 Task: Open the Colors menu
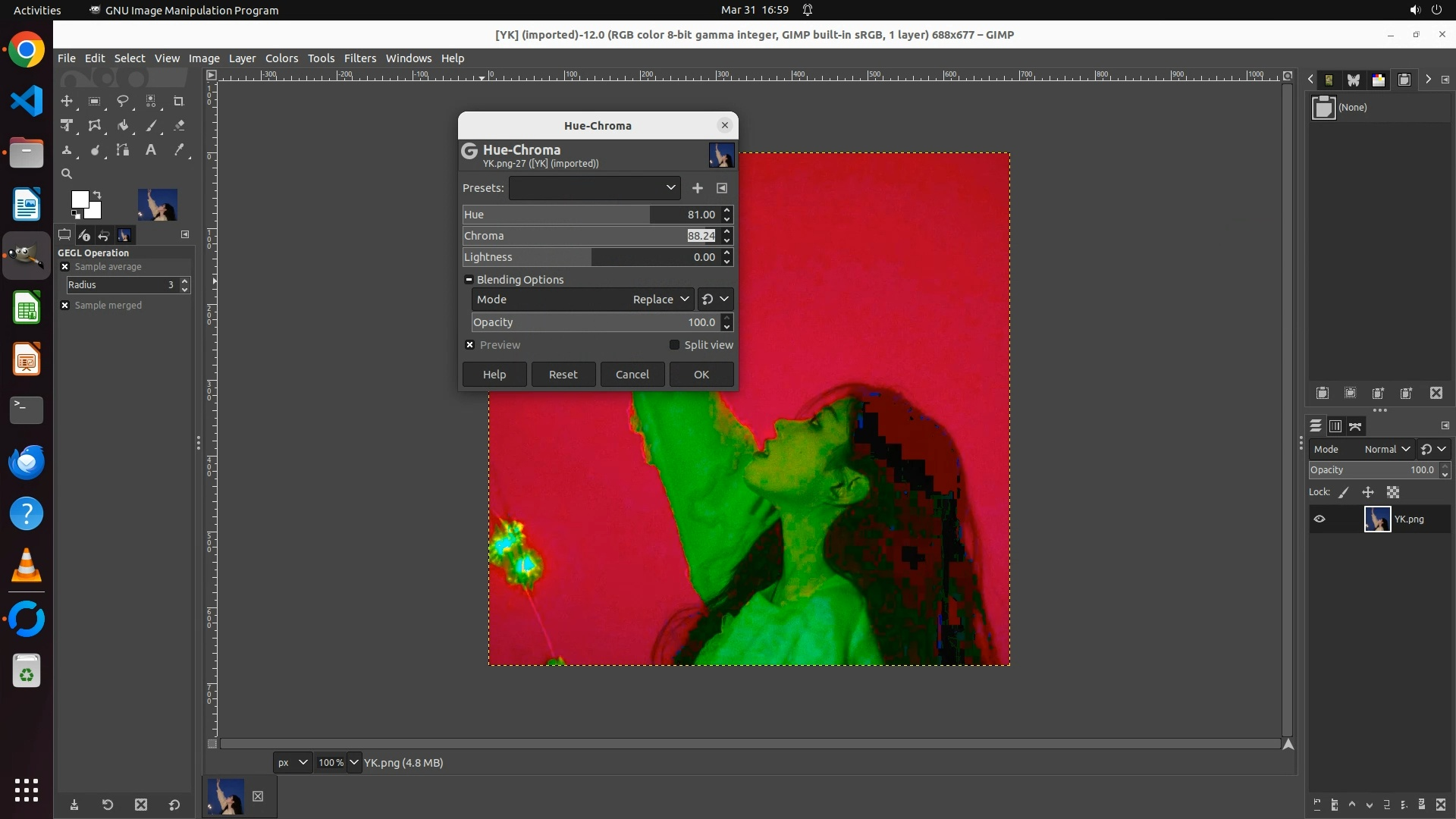(x=281, y=58)
